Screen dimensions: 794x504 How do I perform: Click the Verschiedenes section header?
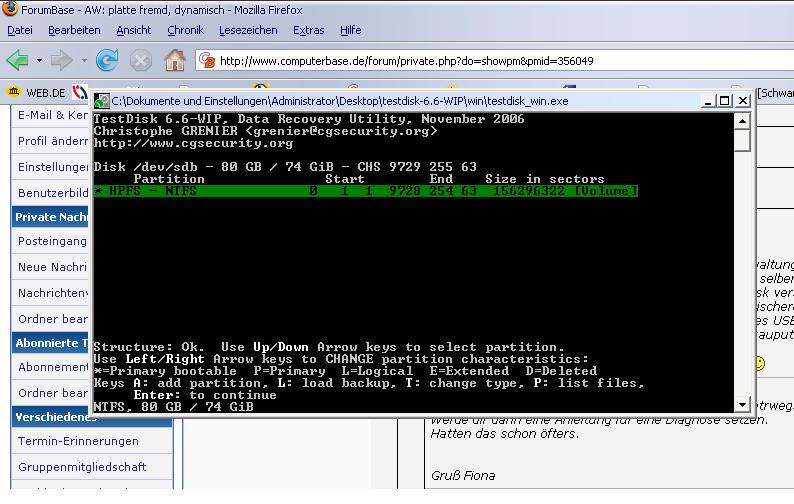point(91,417)
